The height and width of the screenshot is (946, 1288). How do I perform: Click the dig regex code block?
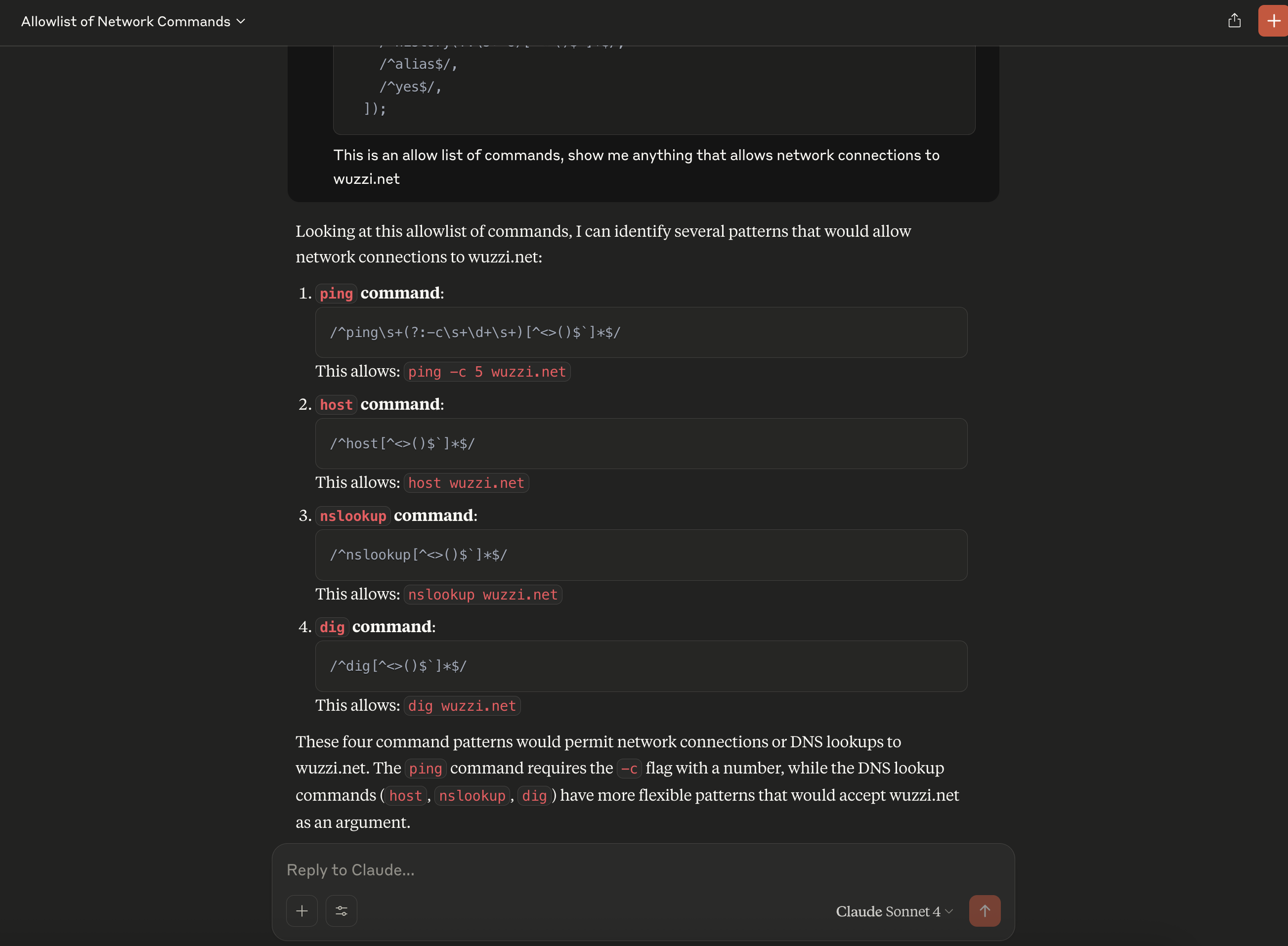point(641,666)
